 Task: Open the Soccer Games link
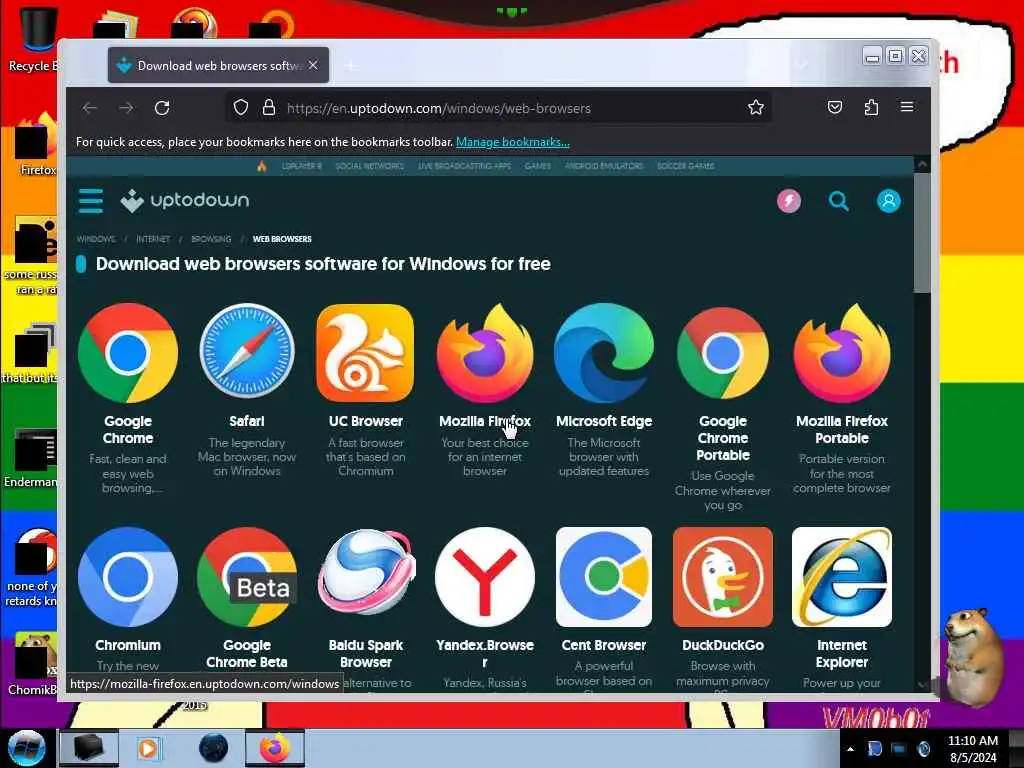tap(685, 166)
